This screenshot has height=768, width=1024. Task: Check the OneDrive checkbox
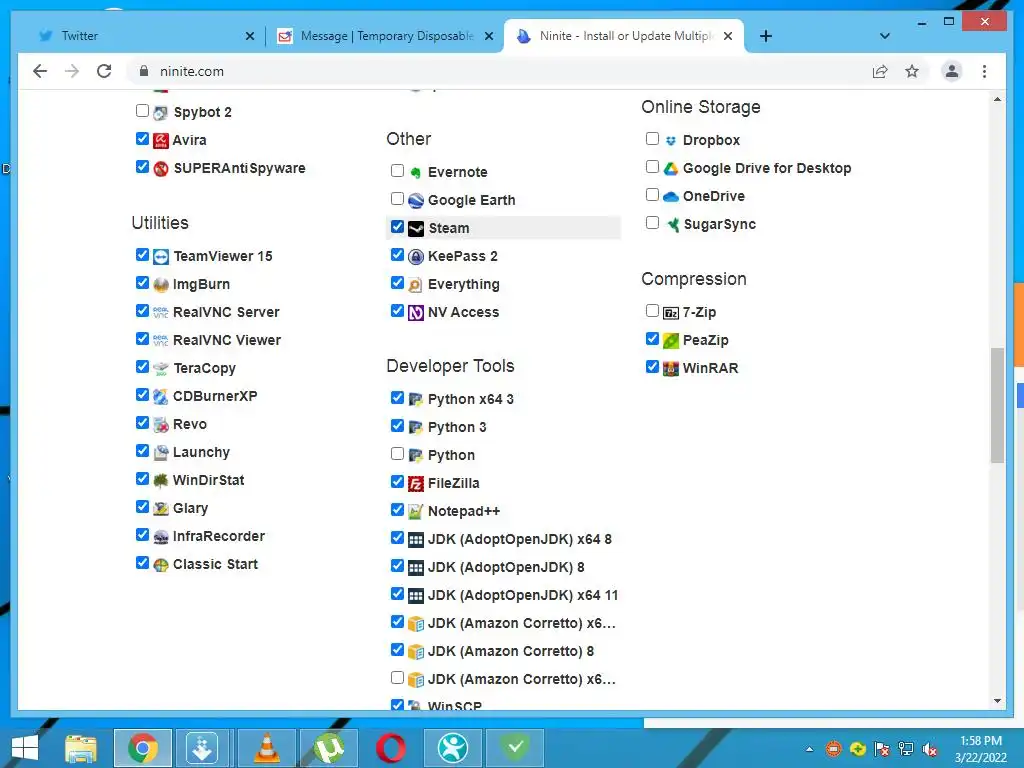tap(652, 195)
